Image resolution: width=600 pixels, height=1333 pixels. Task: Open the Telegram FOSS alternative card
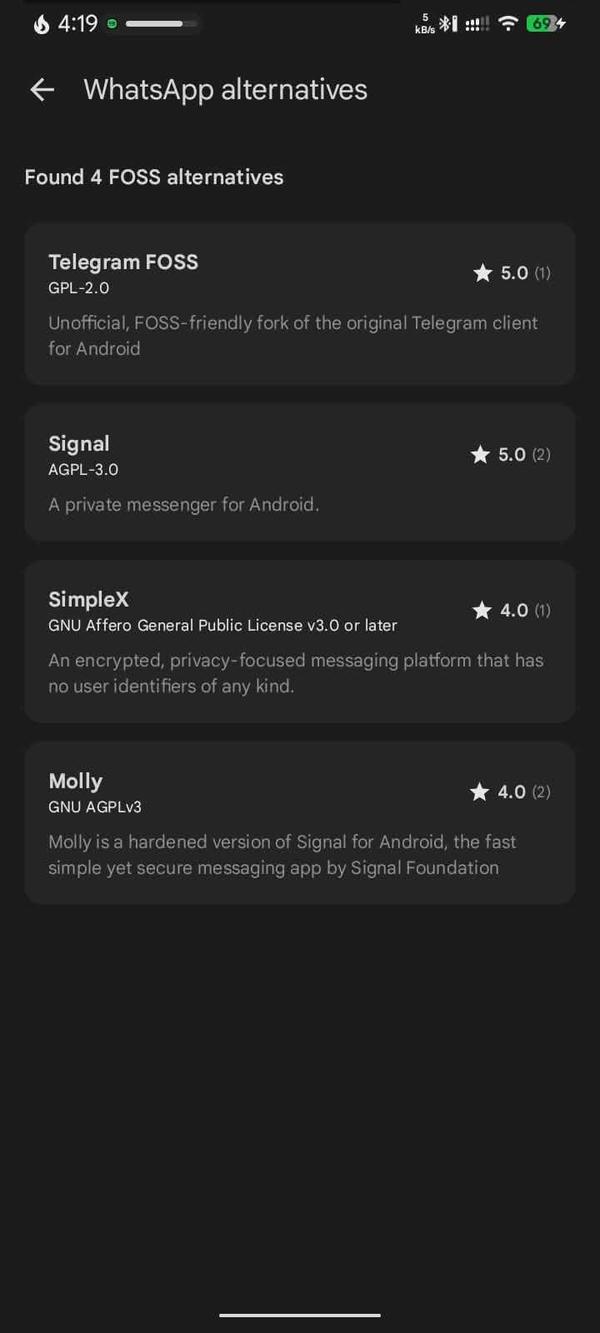click(x=300, y=303)
